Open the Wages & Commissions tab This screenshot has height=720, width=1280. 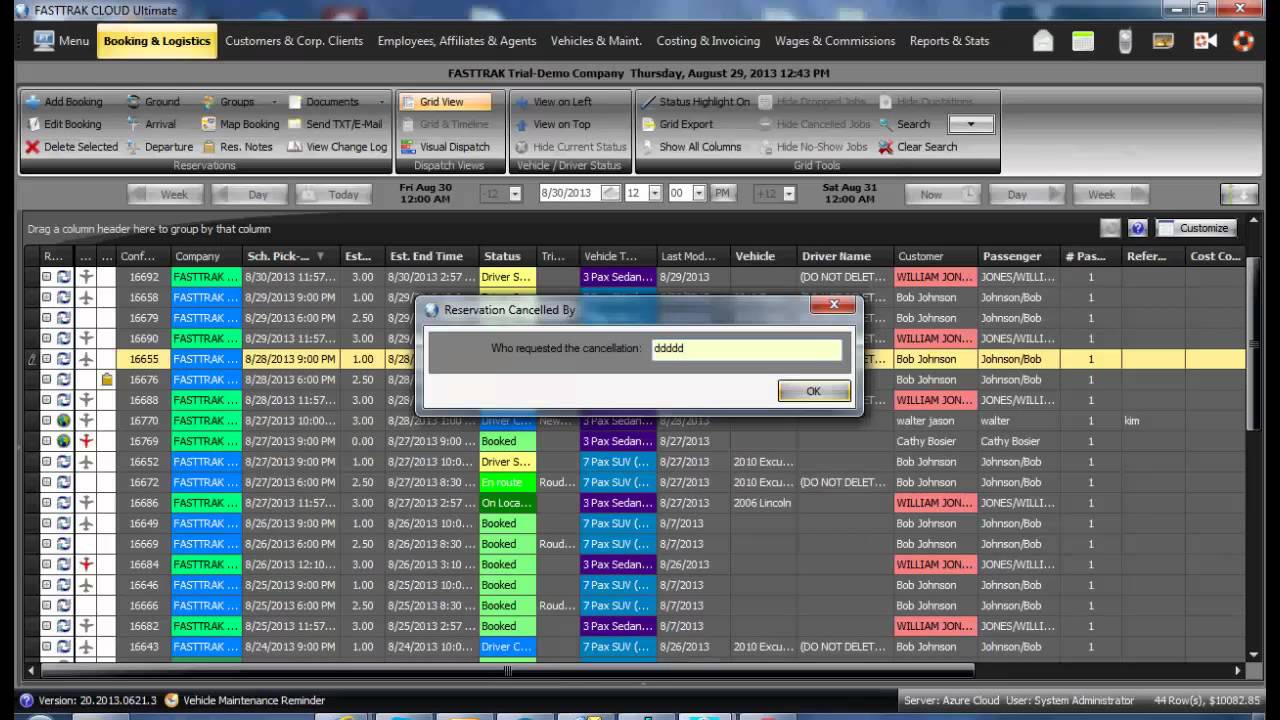click(x=835, y=41)
